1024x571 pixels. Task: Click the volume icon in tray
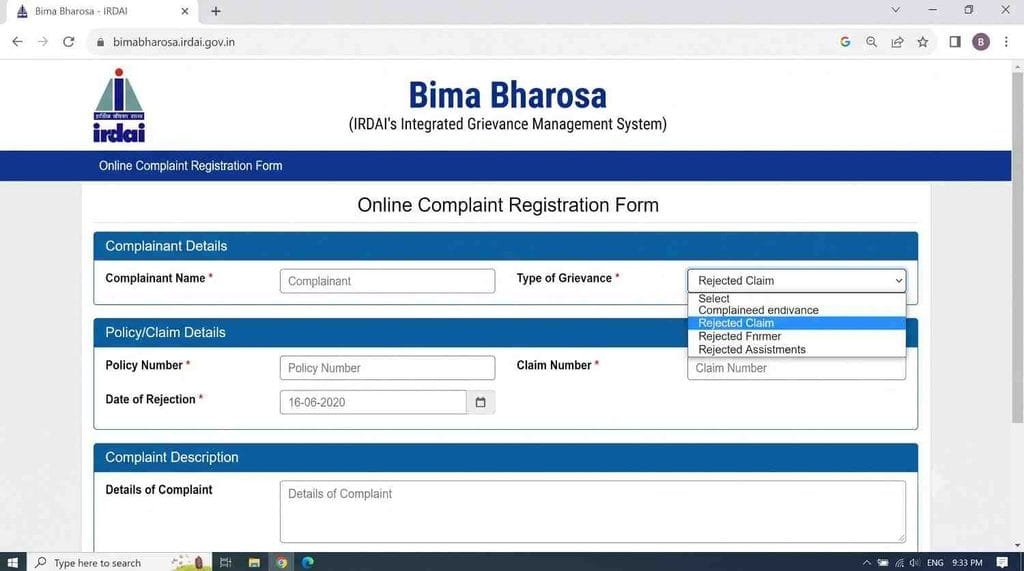[x=914, y=563]
